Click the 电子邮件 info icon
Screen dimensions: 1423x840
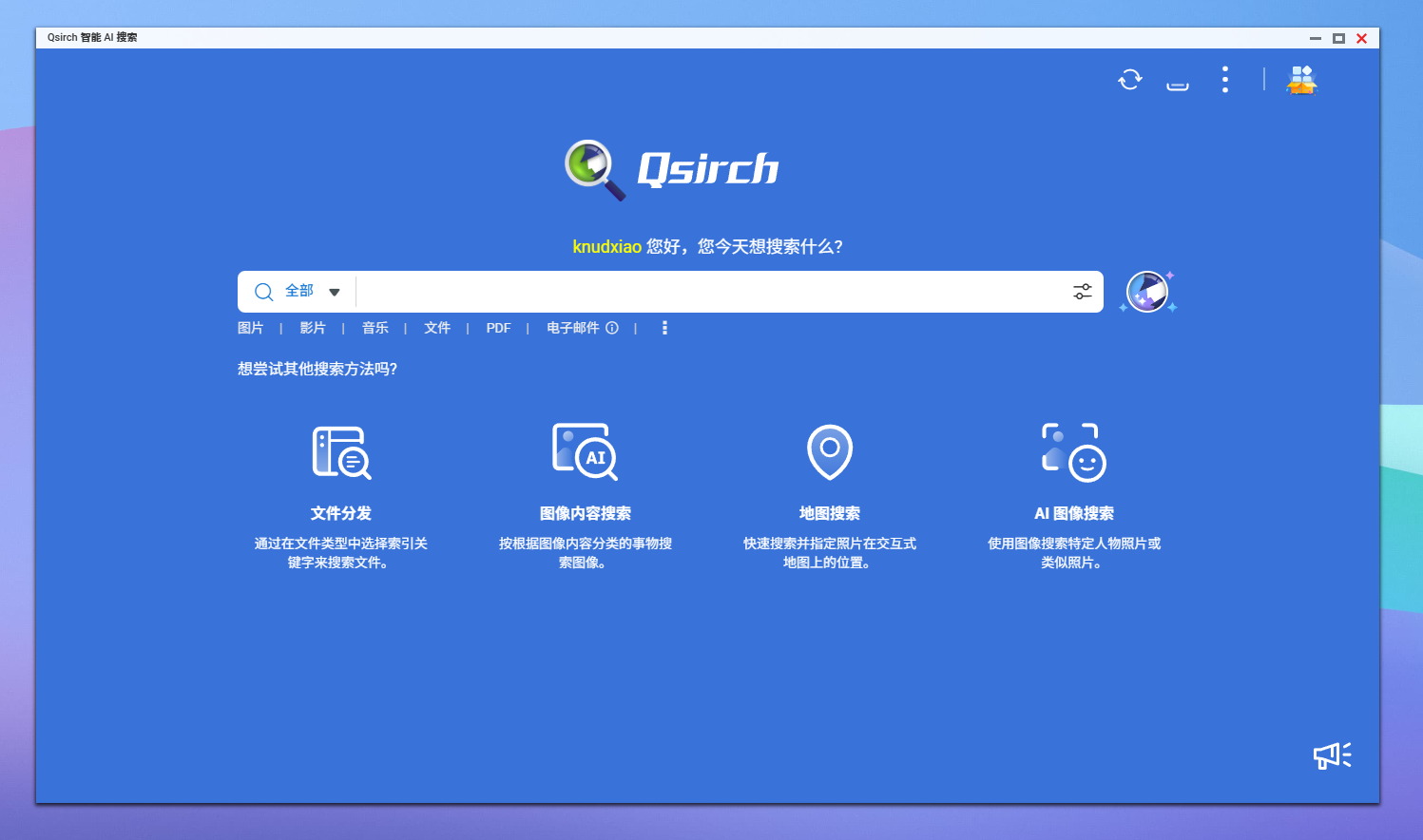pyautogui.click(x=612, y=328)
